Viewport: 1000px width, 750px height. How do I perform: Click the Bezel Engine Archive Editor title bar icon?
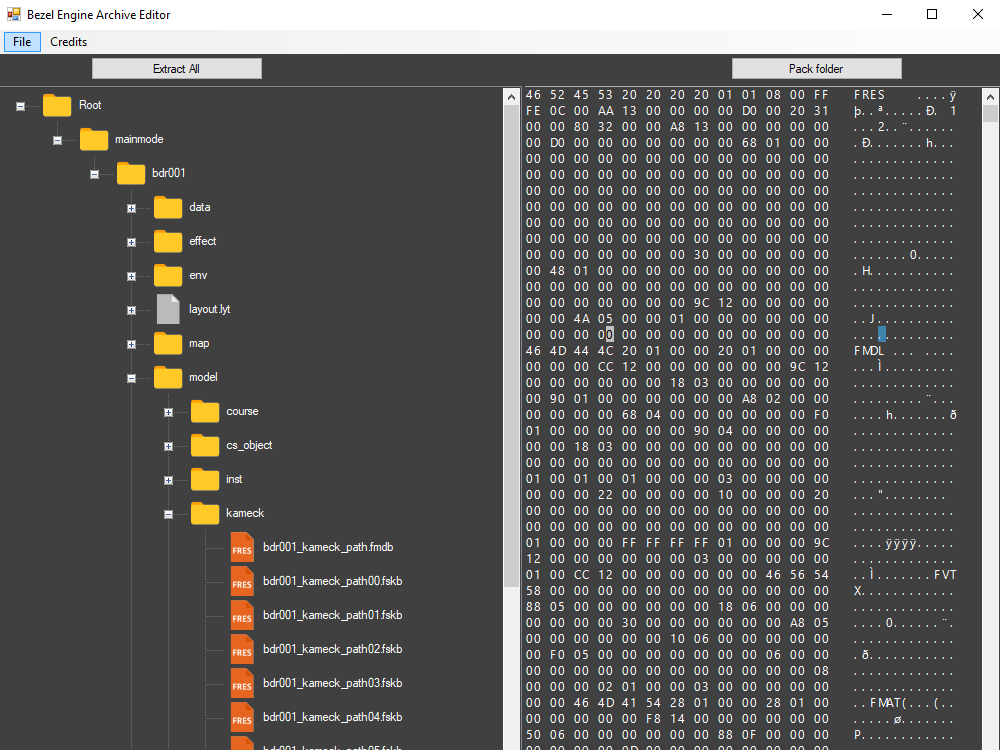pos(14,14)
